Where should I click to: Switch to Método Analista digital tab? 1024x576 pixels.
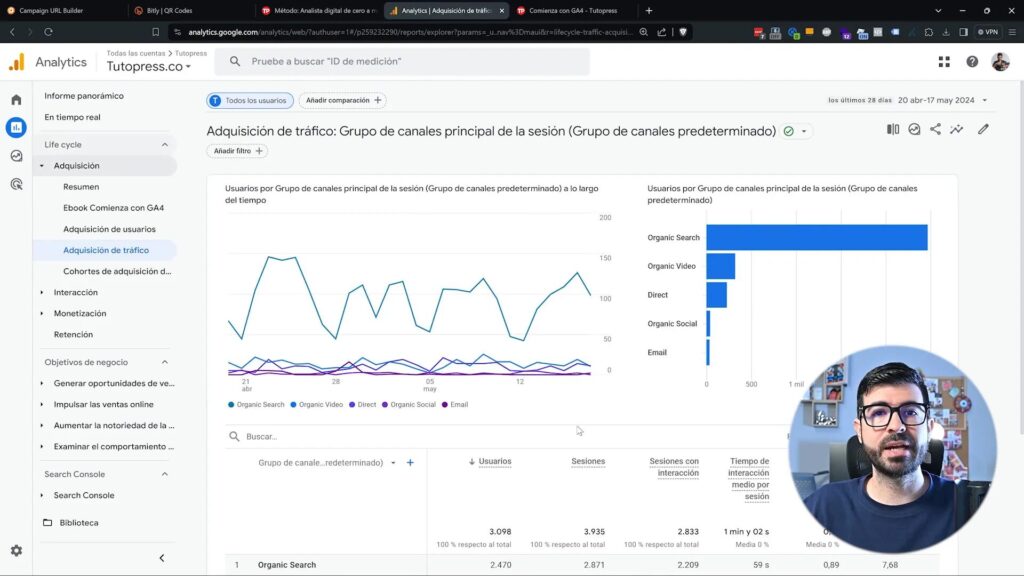tap(319, 10)
